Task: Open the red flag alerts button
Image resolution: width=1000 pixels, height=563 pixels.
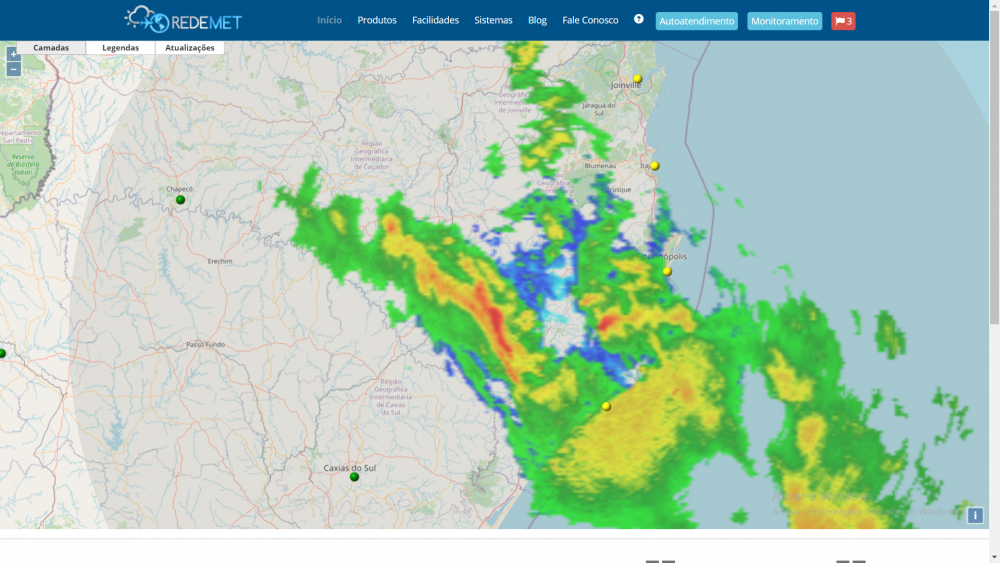Action: pyautogui.click(x=843, y=21)
